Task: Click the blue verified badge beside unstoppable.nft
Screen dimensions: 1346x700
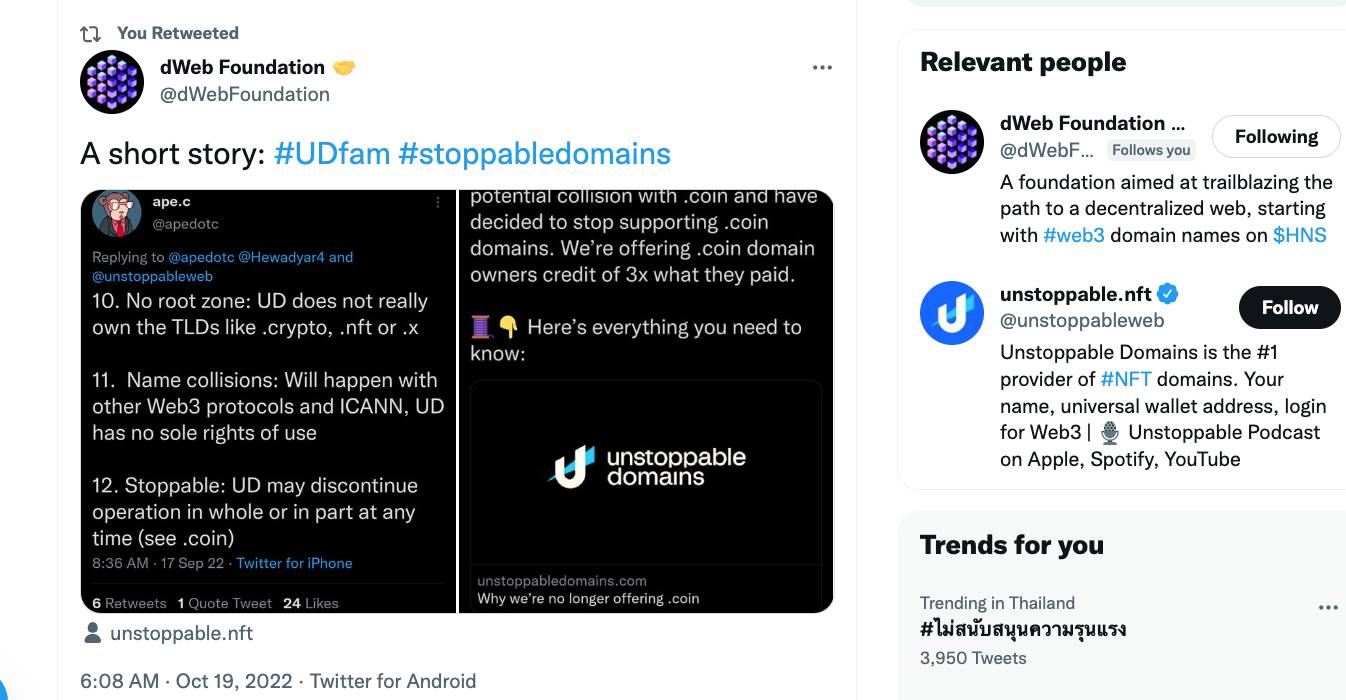Action: click(x=1168, y=294)
